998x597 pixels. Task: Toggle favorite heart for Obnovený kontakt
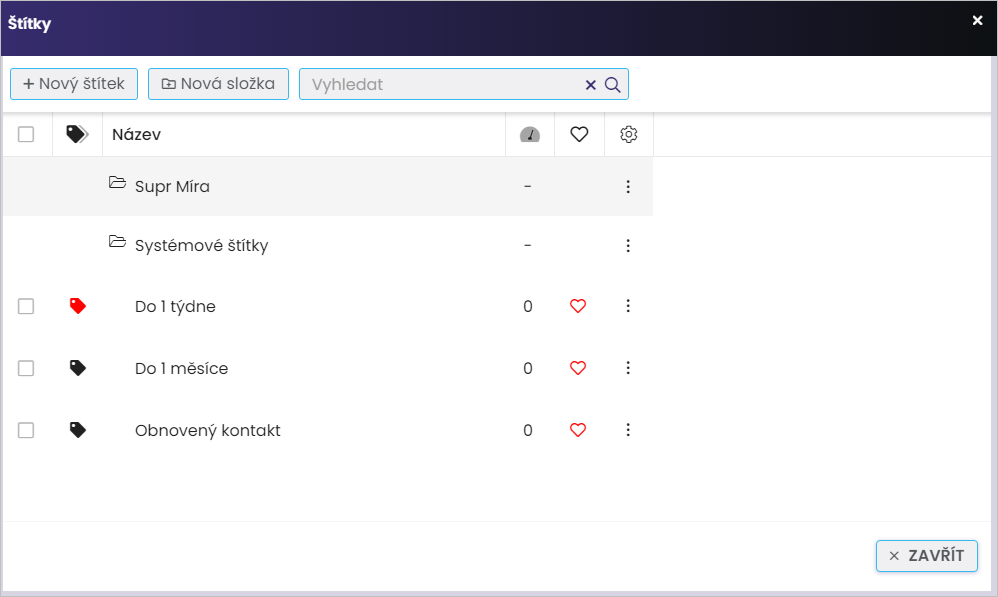pyautogui.click(x=577, y=430)
